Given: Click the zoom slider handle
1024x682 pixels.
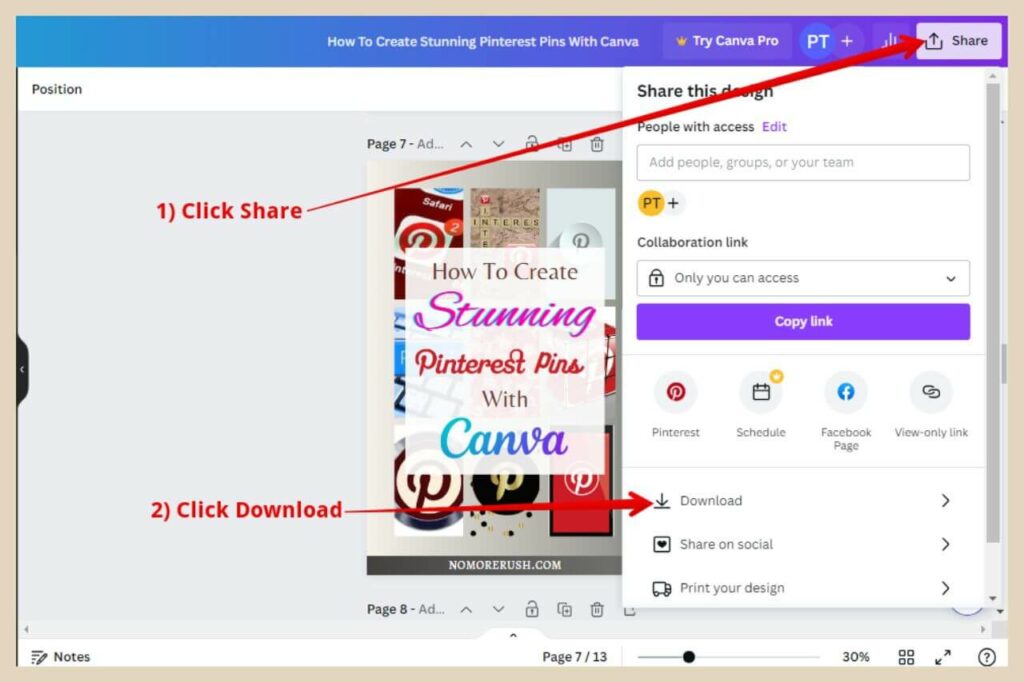Looking at the screenshot, I should tap(688, 657).
